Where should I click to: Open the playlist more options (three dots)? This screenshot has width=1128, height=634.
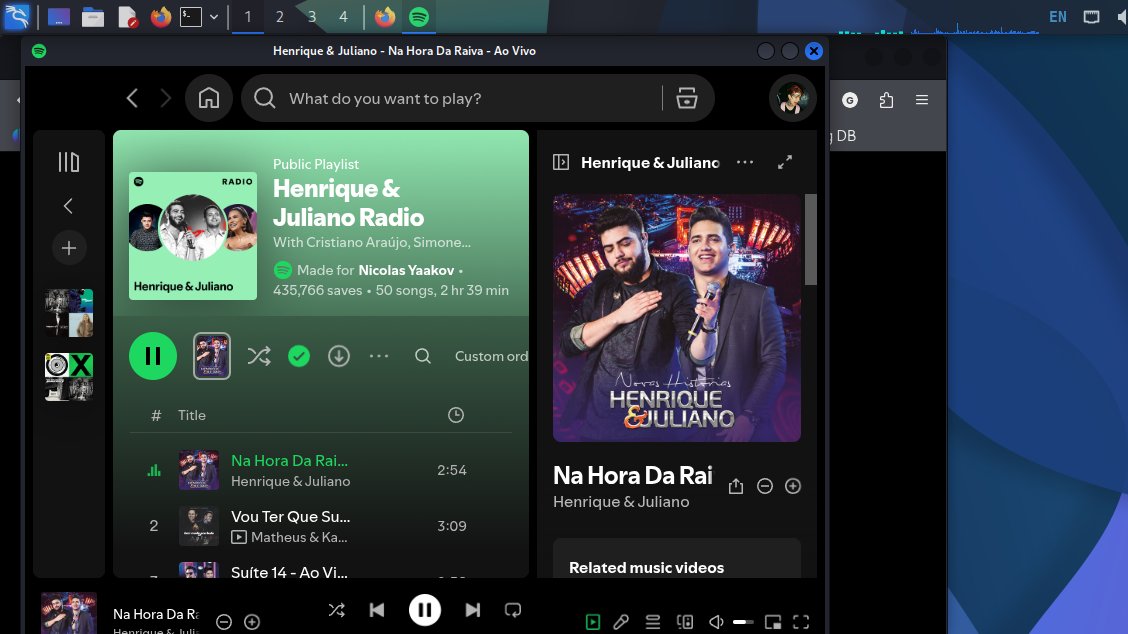click(379, 356)
